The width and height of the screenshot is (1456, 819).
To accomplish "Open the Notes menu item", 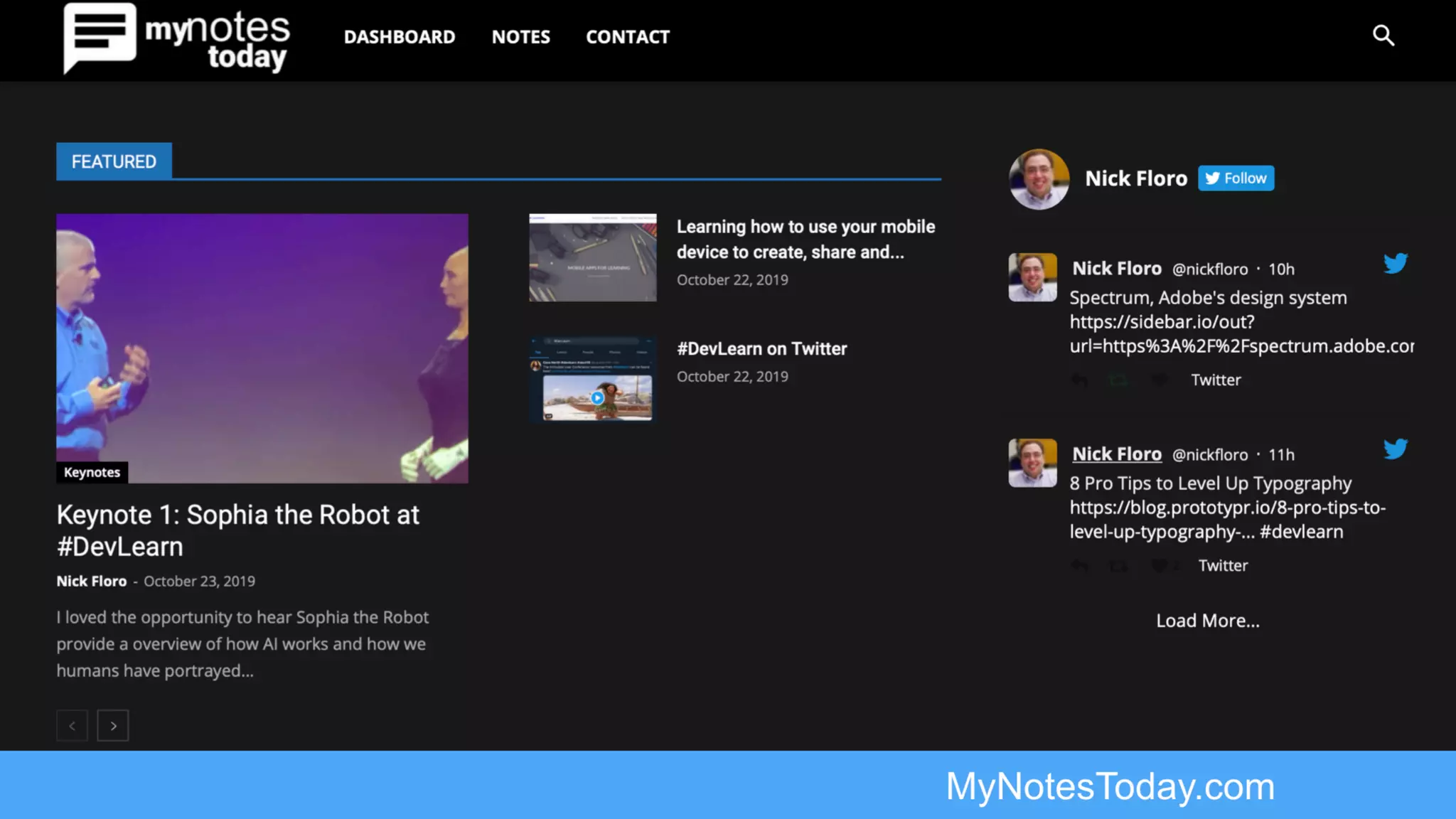I will [x=520, y=37].
